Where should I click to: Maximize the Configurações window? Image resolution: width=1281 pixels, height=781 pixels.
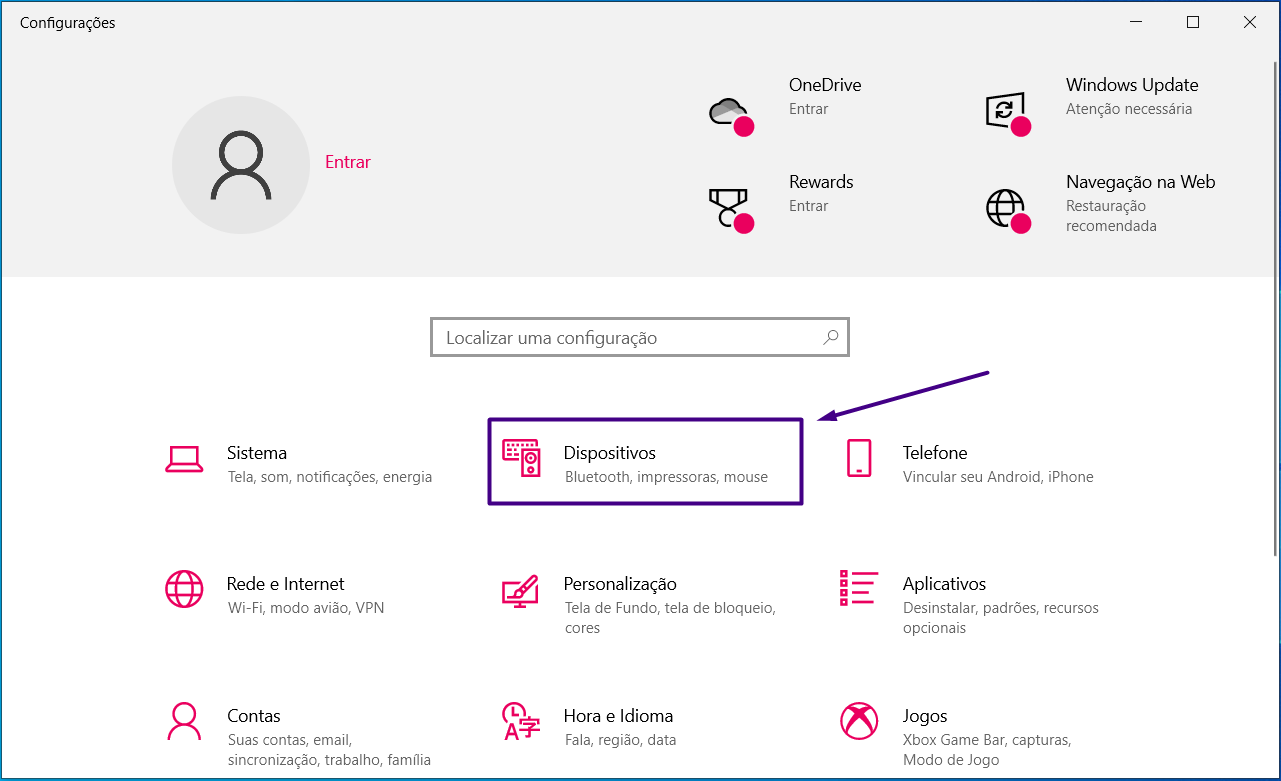click(1193, 22)
